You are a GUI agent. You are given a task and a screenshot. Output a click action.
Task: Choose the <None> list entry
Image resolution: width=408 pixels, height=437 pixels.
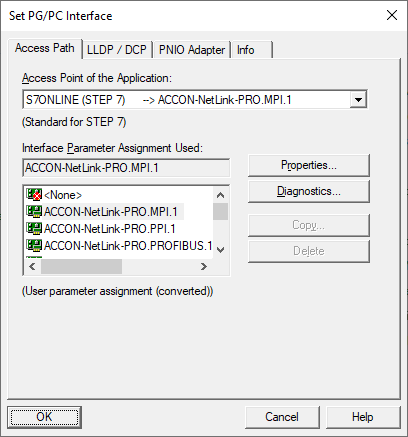[63, 195]
